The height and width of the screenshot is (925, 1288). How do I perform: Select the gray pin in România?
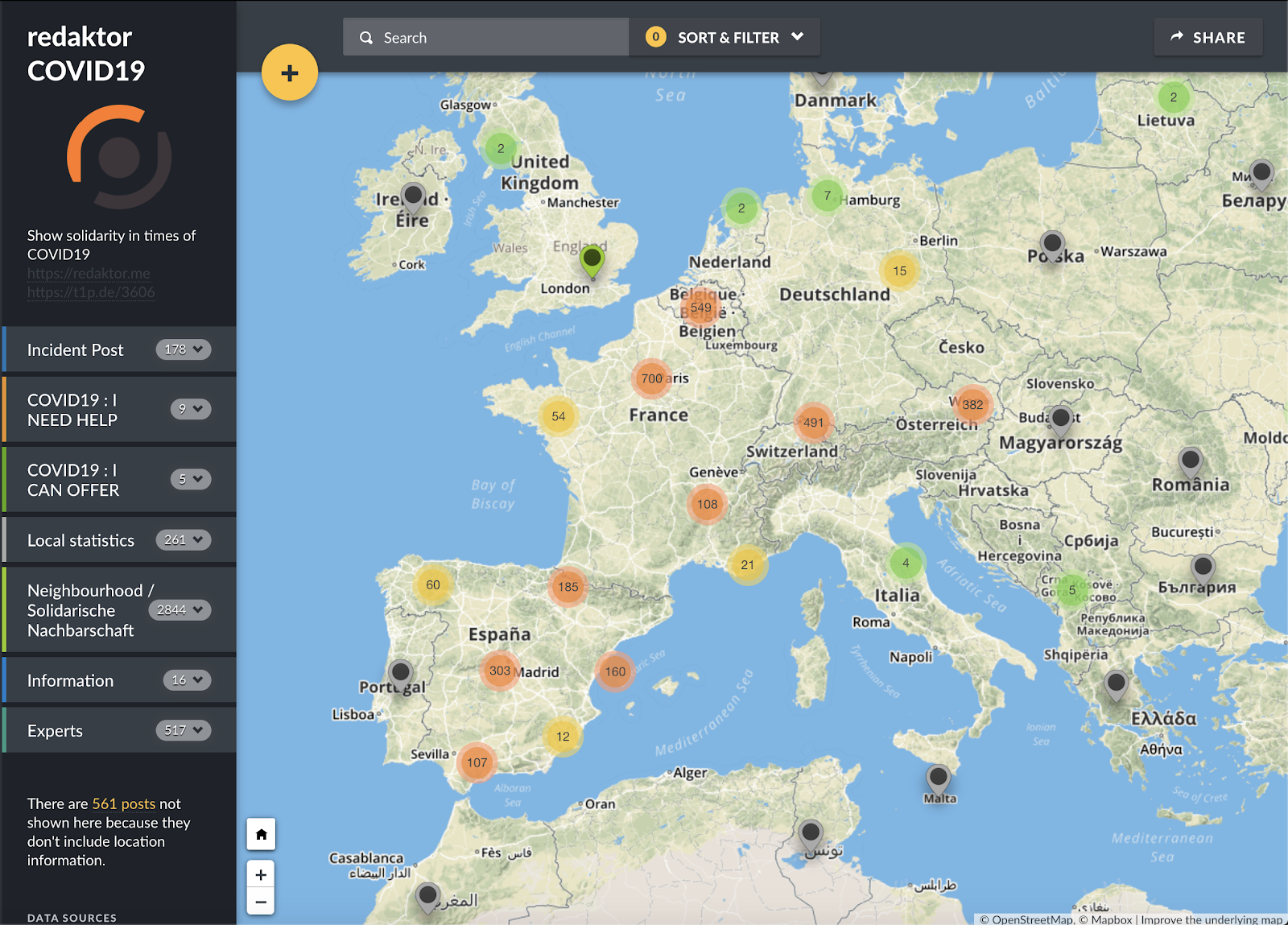(1190, 462)
